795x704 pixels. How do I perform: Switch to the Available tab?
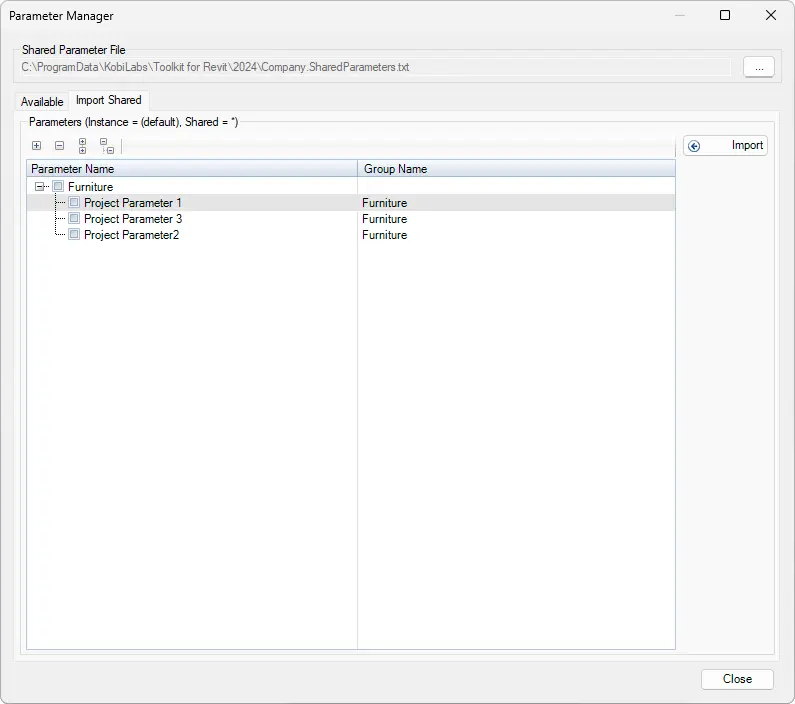[42, 102]
